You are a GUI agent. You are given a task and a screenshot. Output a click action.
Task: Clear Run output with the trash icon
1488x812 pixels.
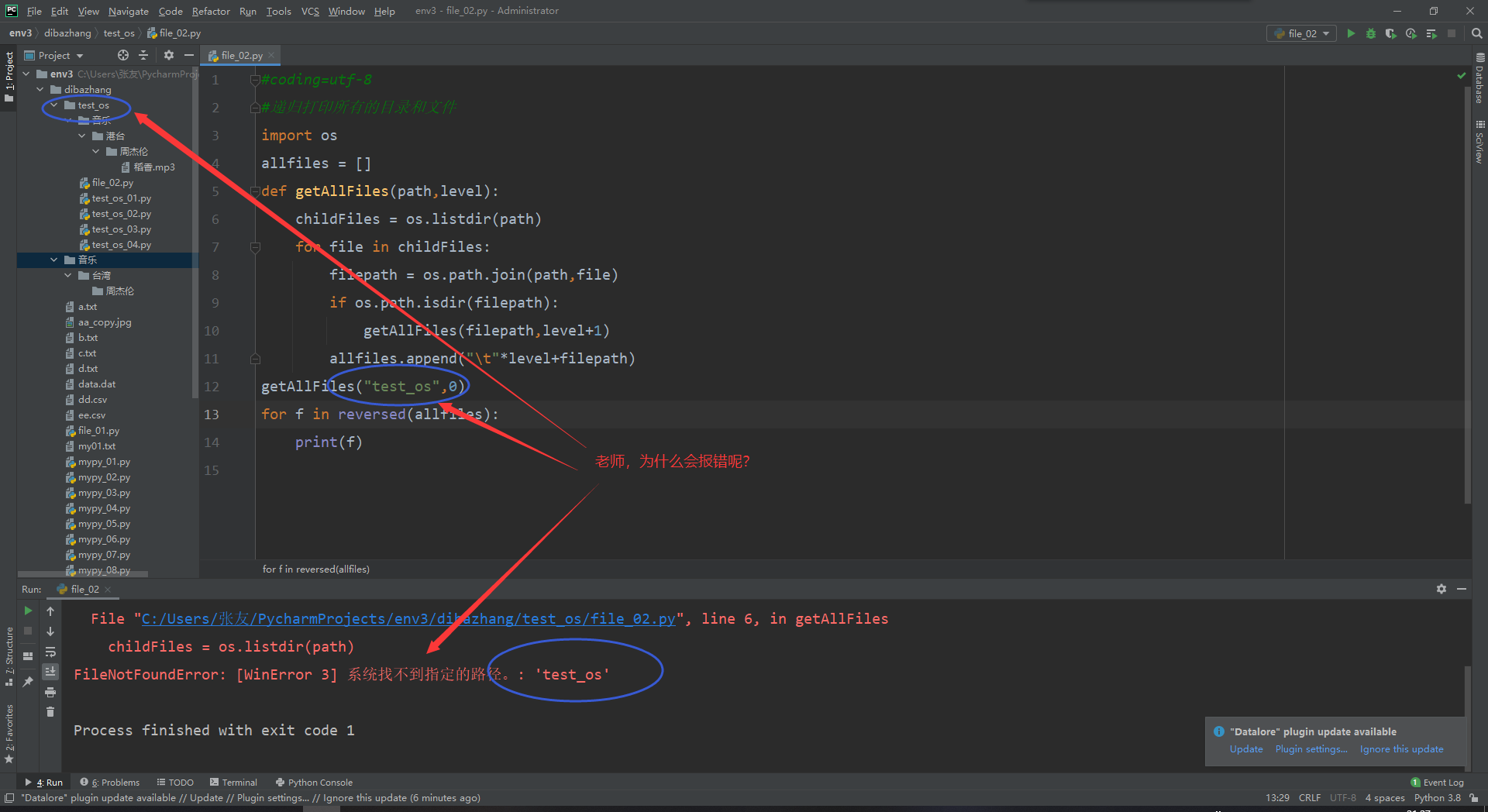tap(50, 711)
